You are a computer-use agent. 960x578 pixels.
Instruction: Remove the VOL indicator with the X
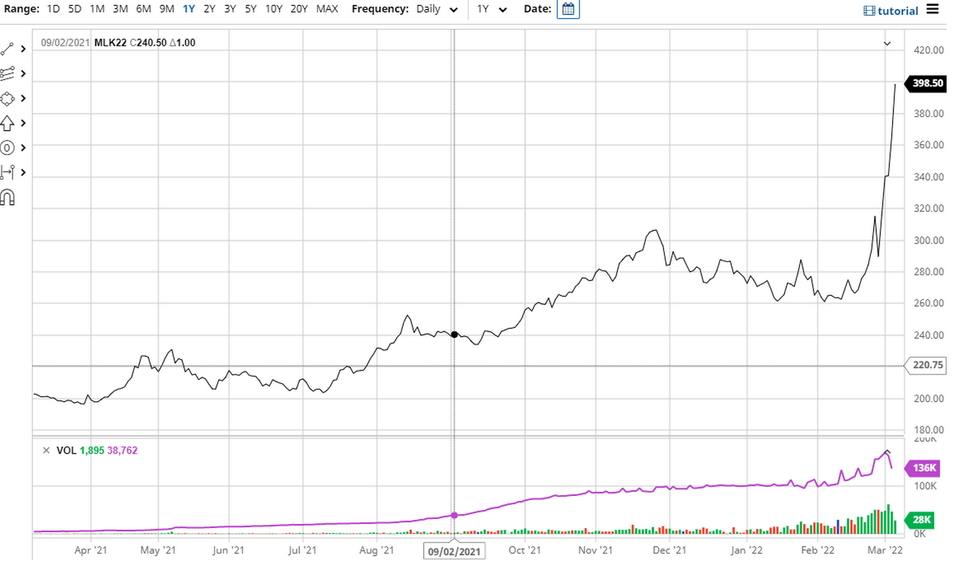point(45,451)
